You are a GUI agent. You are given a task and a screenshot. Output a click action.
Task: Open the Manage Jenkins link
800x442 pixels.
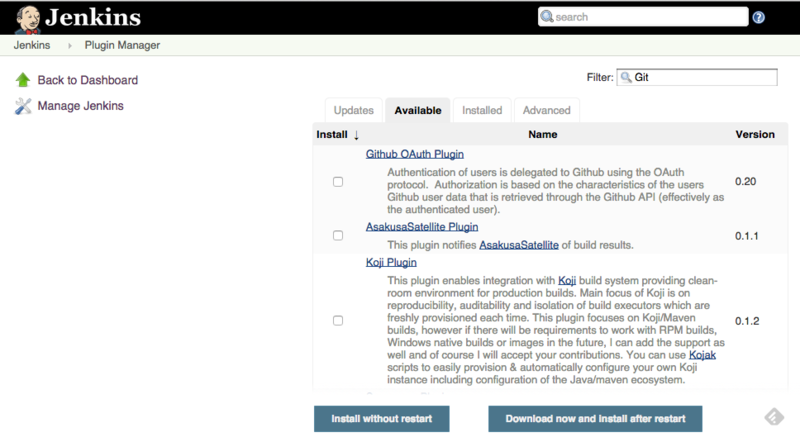pos(81,106)
